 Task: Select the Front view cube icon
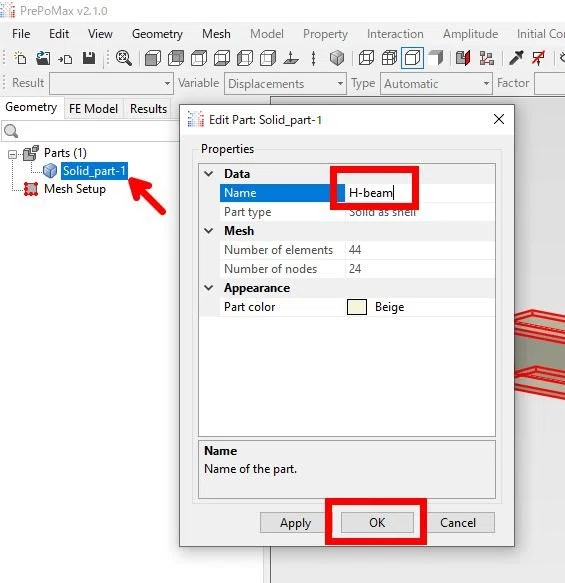(x=153, y=58)
